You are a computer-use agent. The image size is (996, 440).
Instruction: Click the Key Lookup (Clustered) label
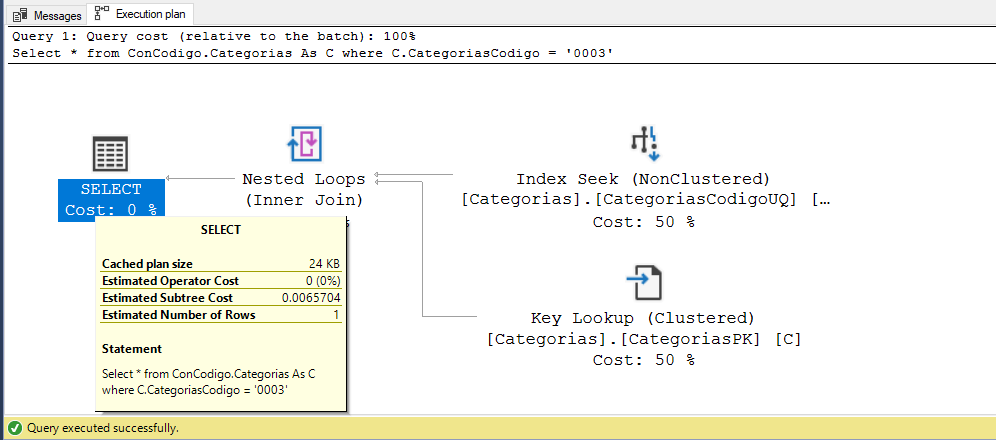(x=643, y=318)
